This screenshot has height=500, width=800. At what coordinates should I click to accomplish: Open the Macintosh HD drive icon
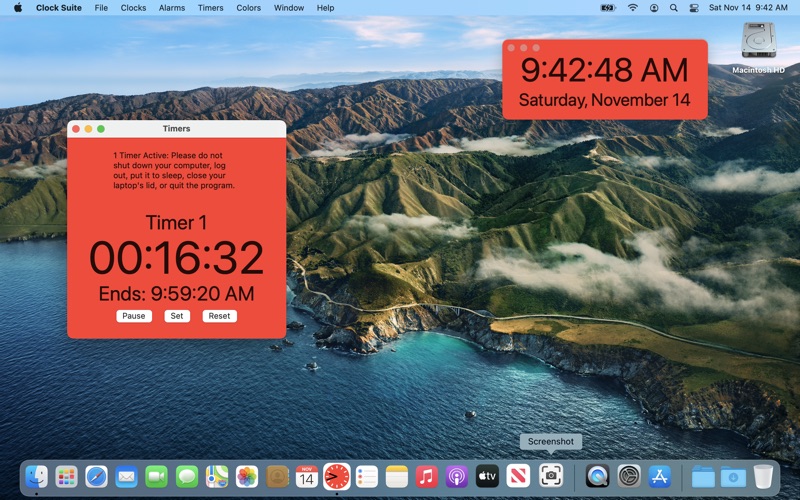[x=758, y=43]
